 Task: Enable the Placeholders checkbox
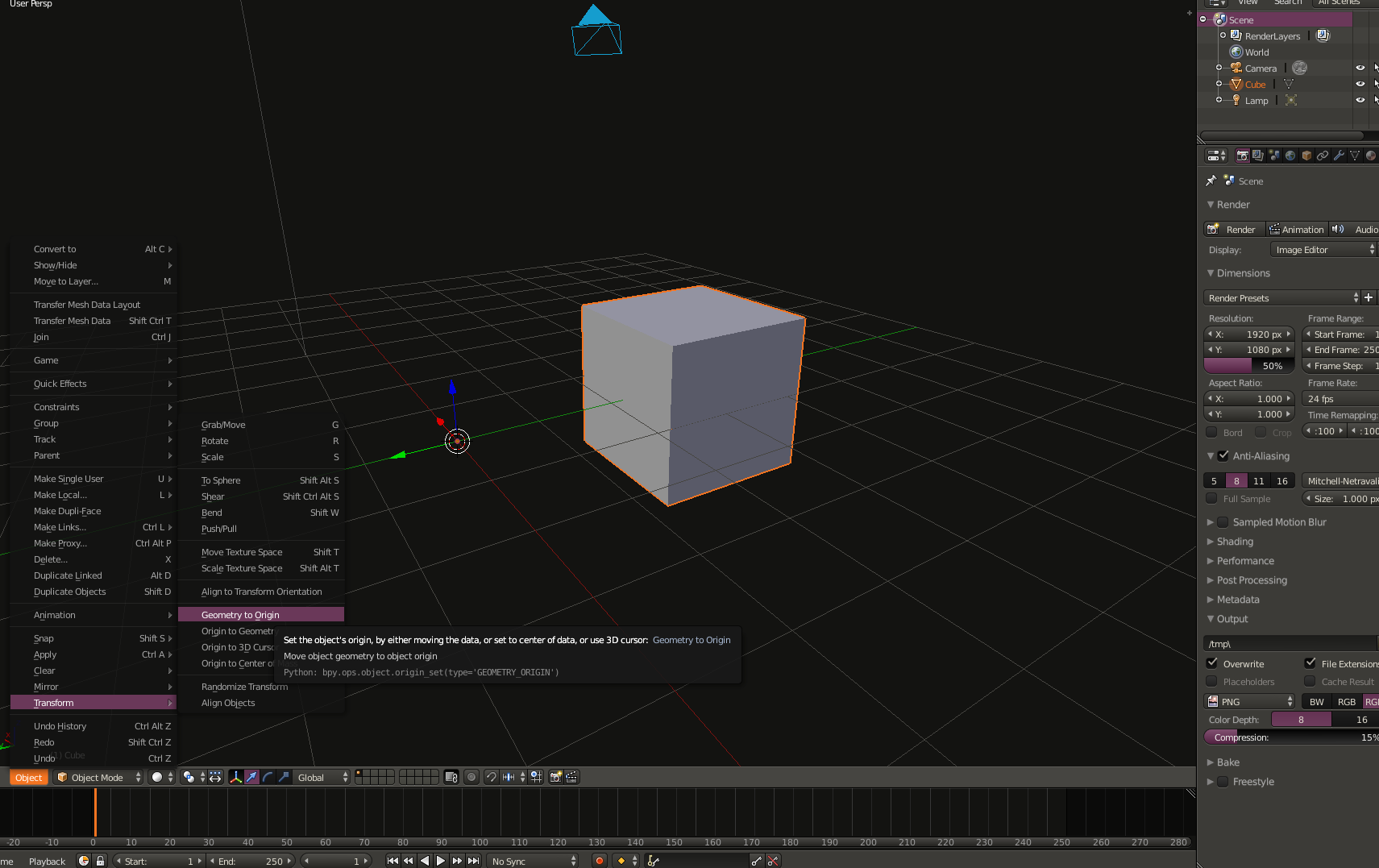(x=1211, y=681)
